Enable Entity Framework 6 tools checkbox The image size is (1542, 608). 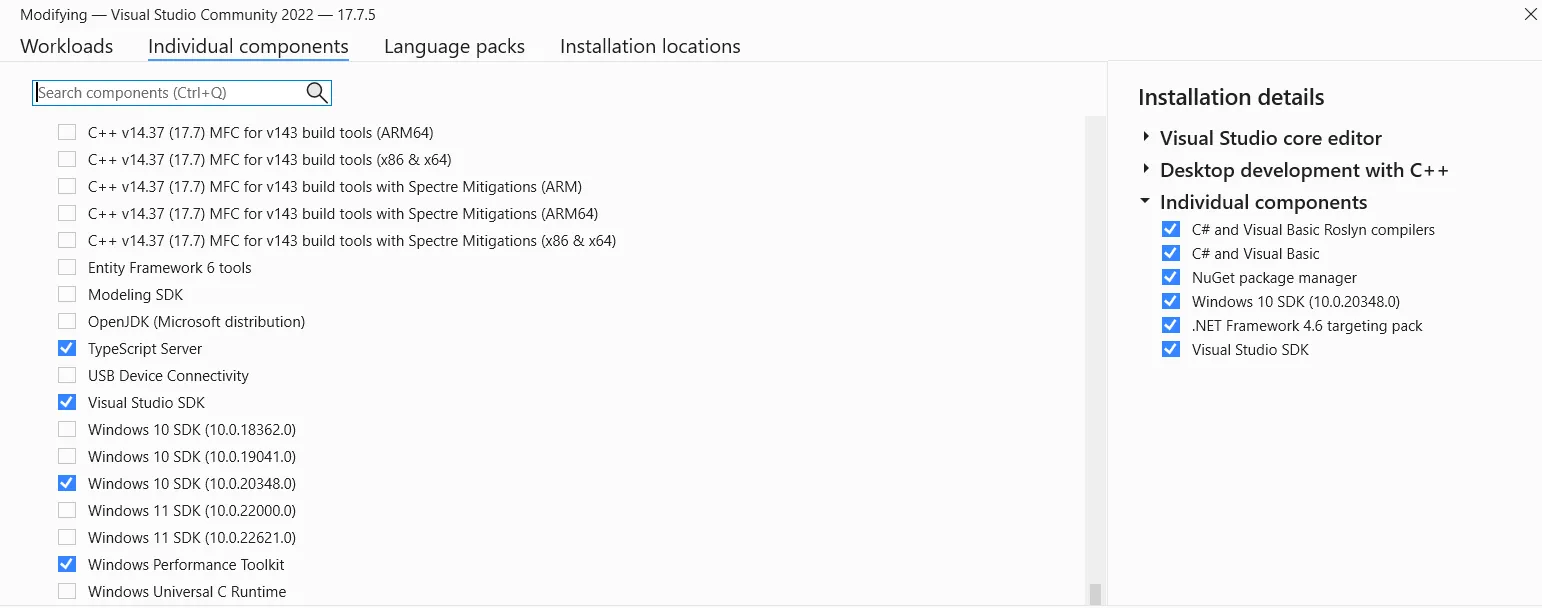(67, 268)
